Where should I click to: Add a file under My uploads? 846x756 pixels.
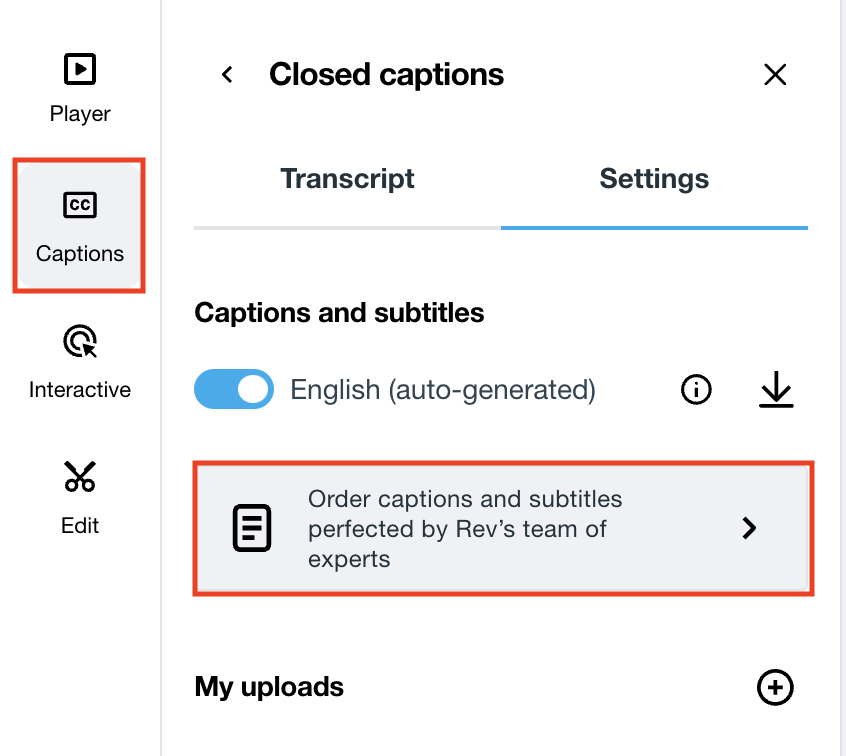776,687
